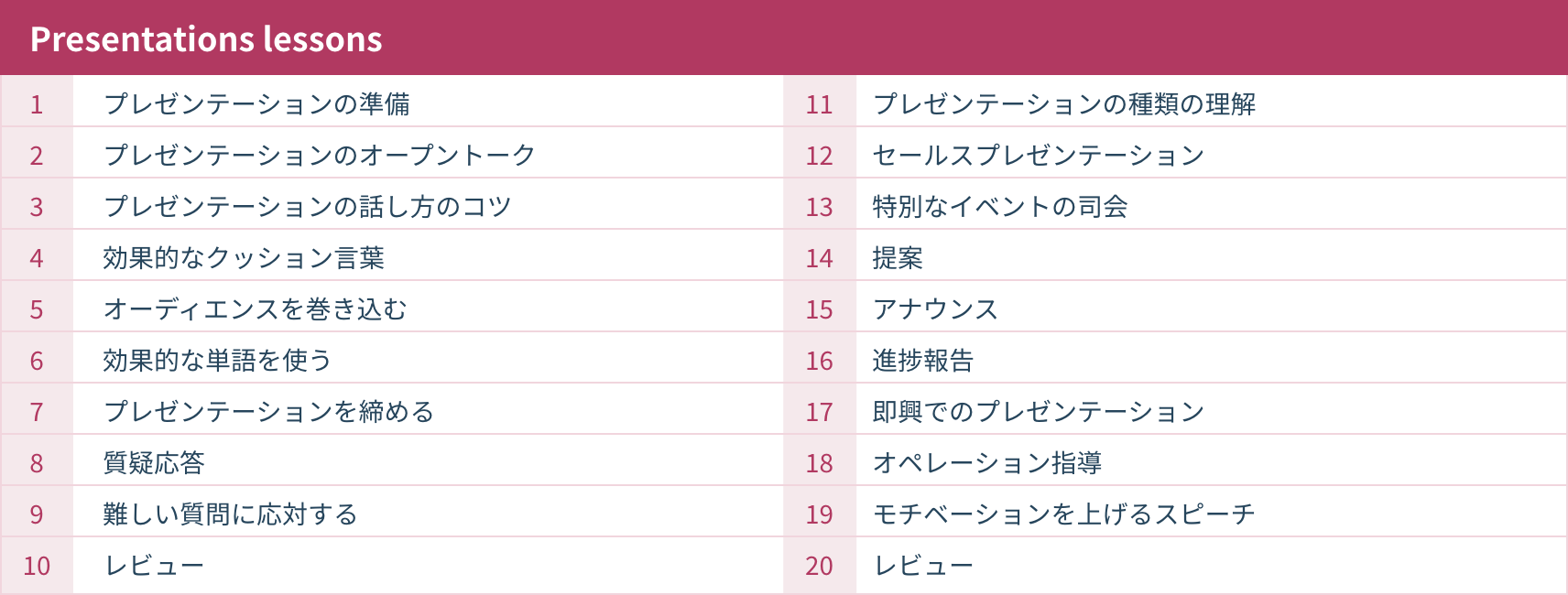Open lesson プレゼンテーションの話し方のコツ

click(307, 207)
